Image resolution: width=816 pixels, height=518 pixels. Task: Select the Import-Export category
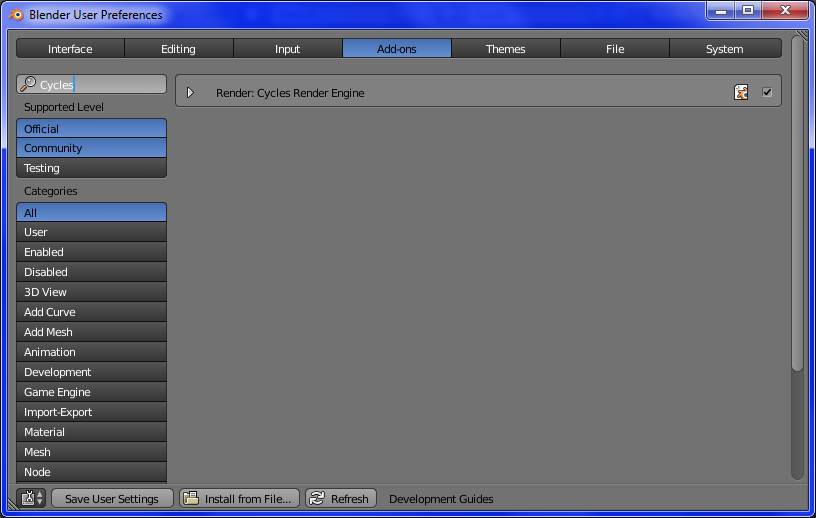(x=92, y=412)
